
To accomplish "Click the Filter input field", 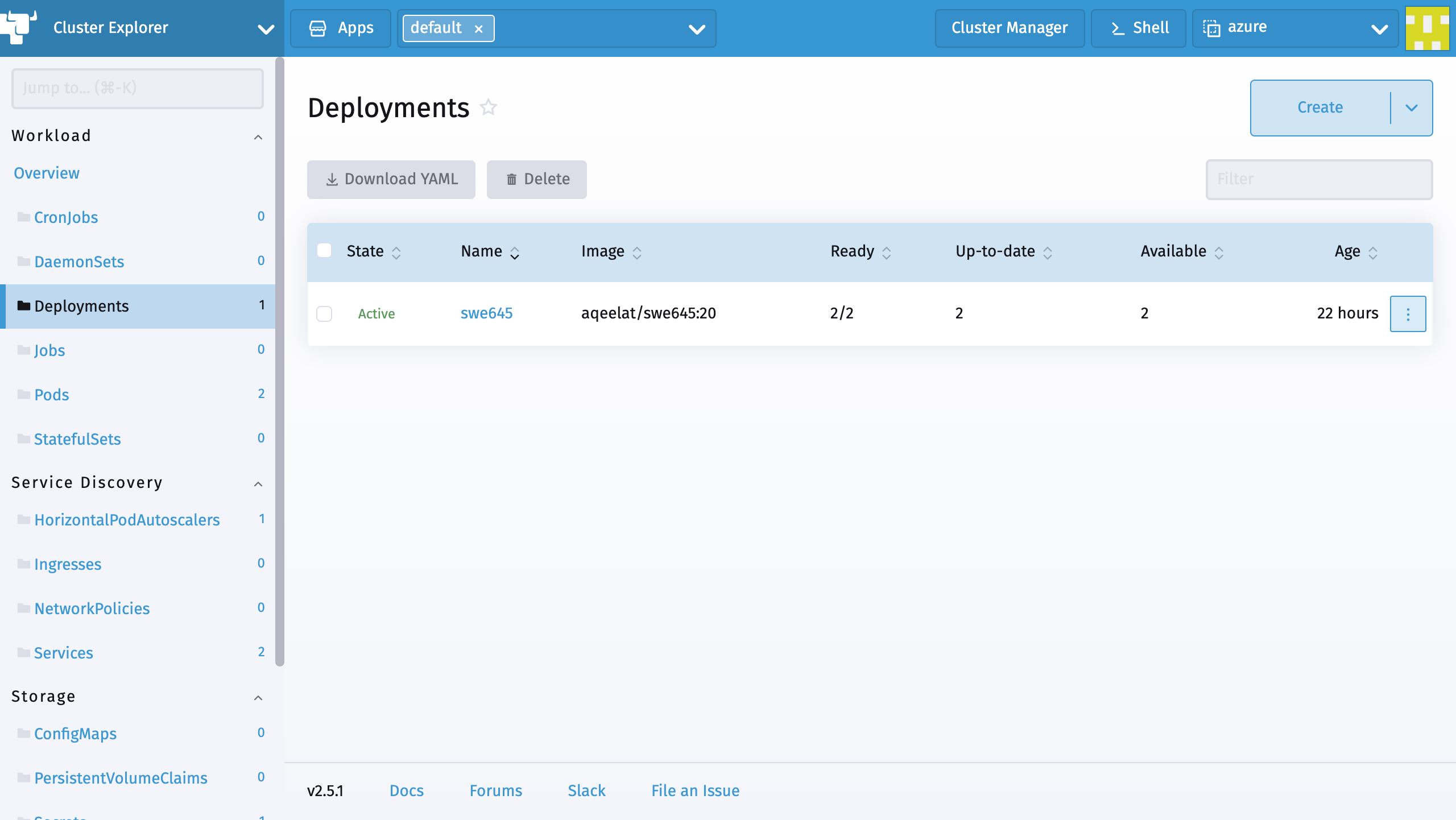I will click(x=1319, y=179).
